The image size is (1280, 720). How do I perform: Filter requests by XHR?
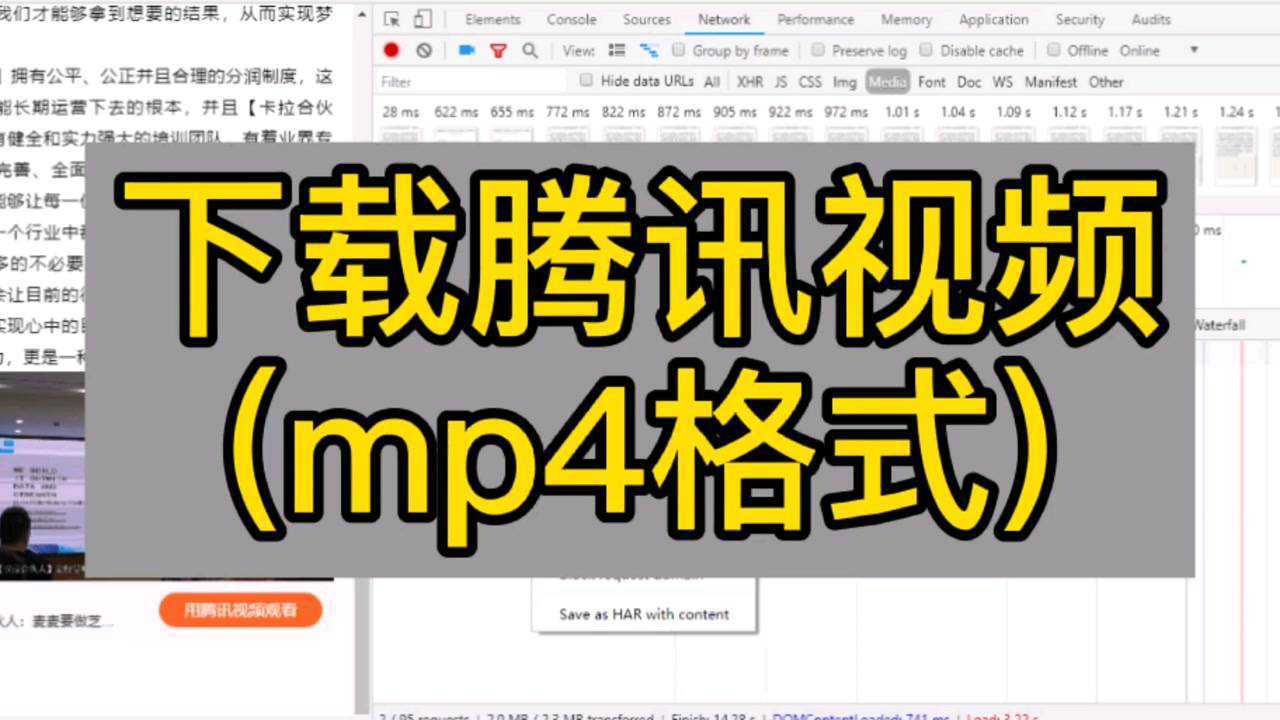point(749,82)
